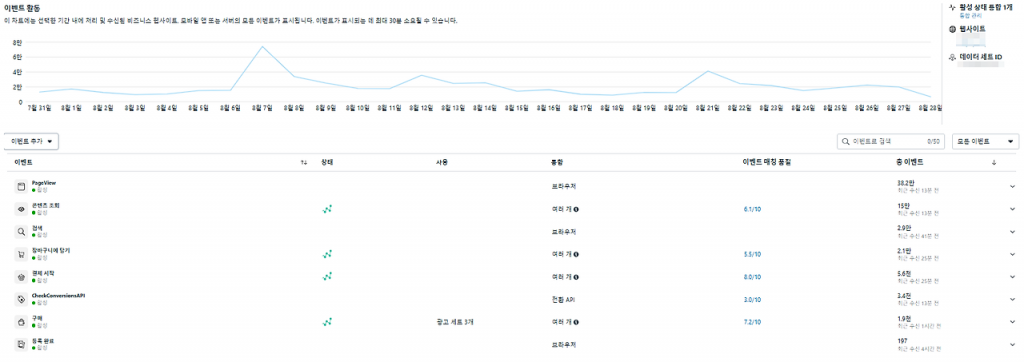
Task: Click the shopping cart icon for 장바구니에 담기
Action: coord(21,254)
